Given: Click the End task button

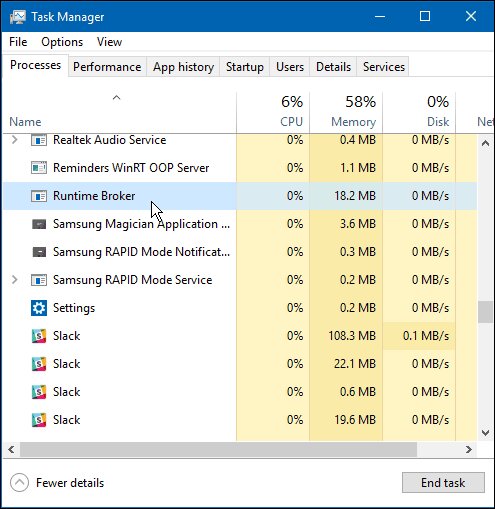Looking at the screenshot, I should point(443,482).
